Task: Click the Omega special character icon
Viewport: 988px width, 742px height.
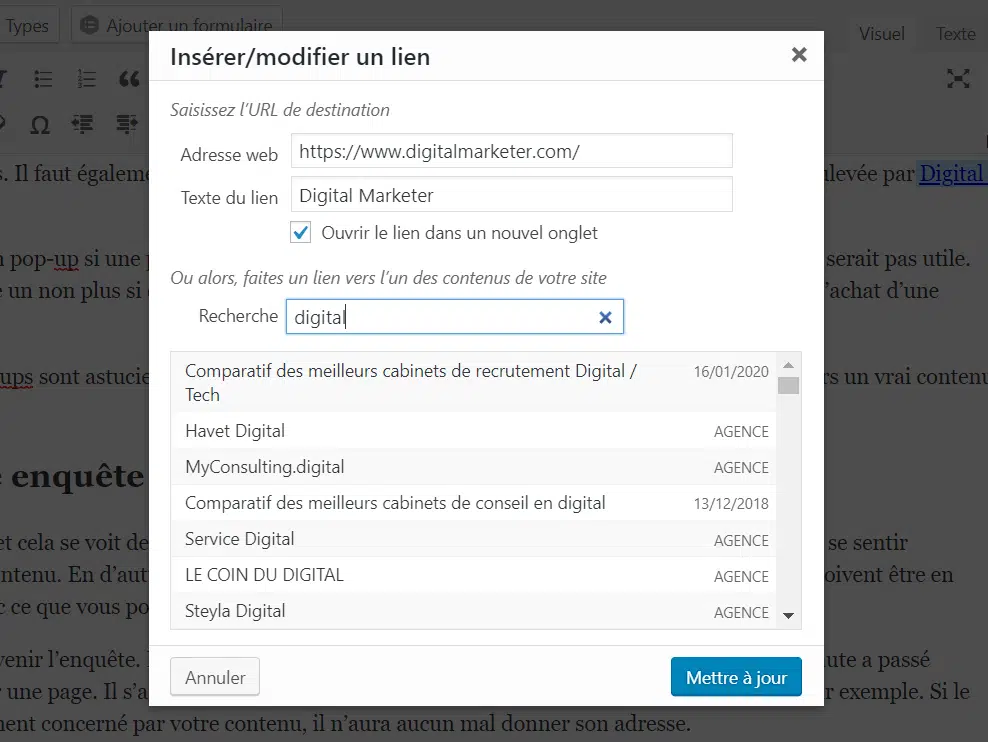Action: coord(40,125)
